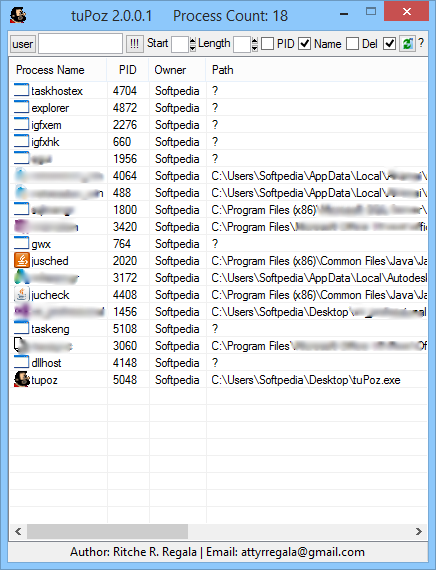Click the igfxem process icon

(21, 124)
